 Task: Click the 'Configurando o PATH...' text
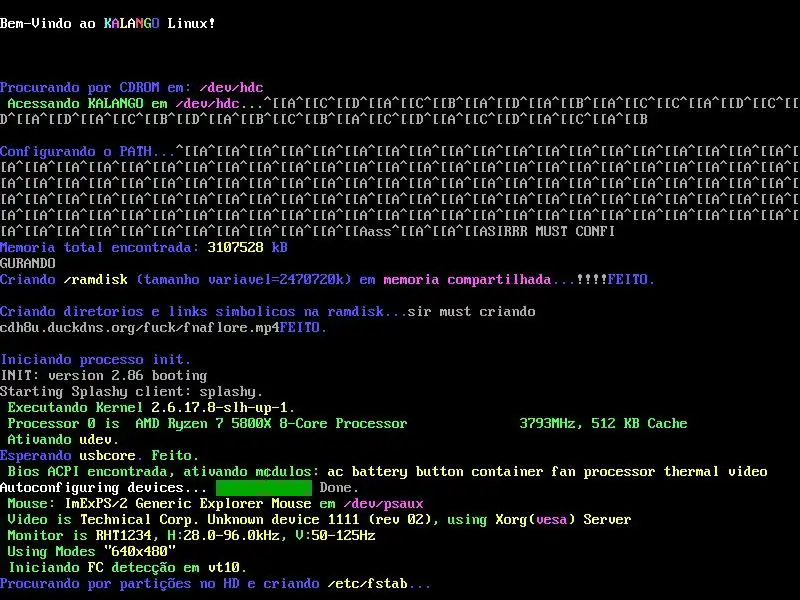point(87,152)
